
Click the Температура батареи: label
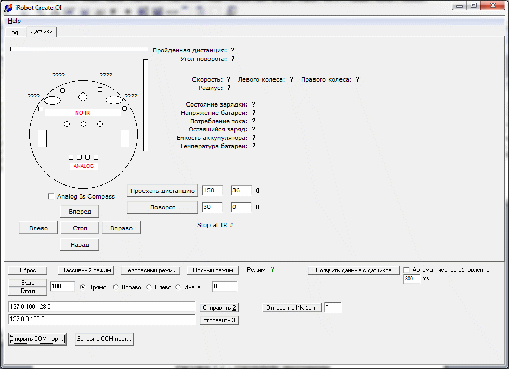(214, 146)
